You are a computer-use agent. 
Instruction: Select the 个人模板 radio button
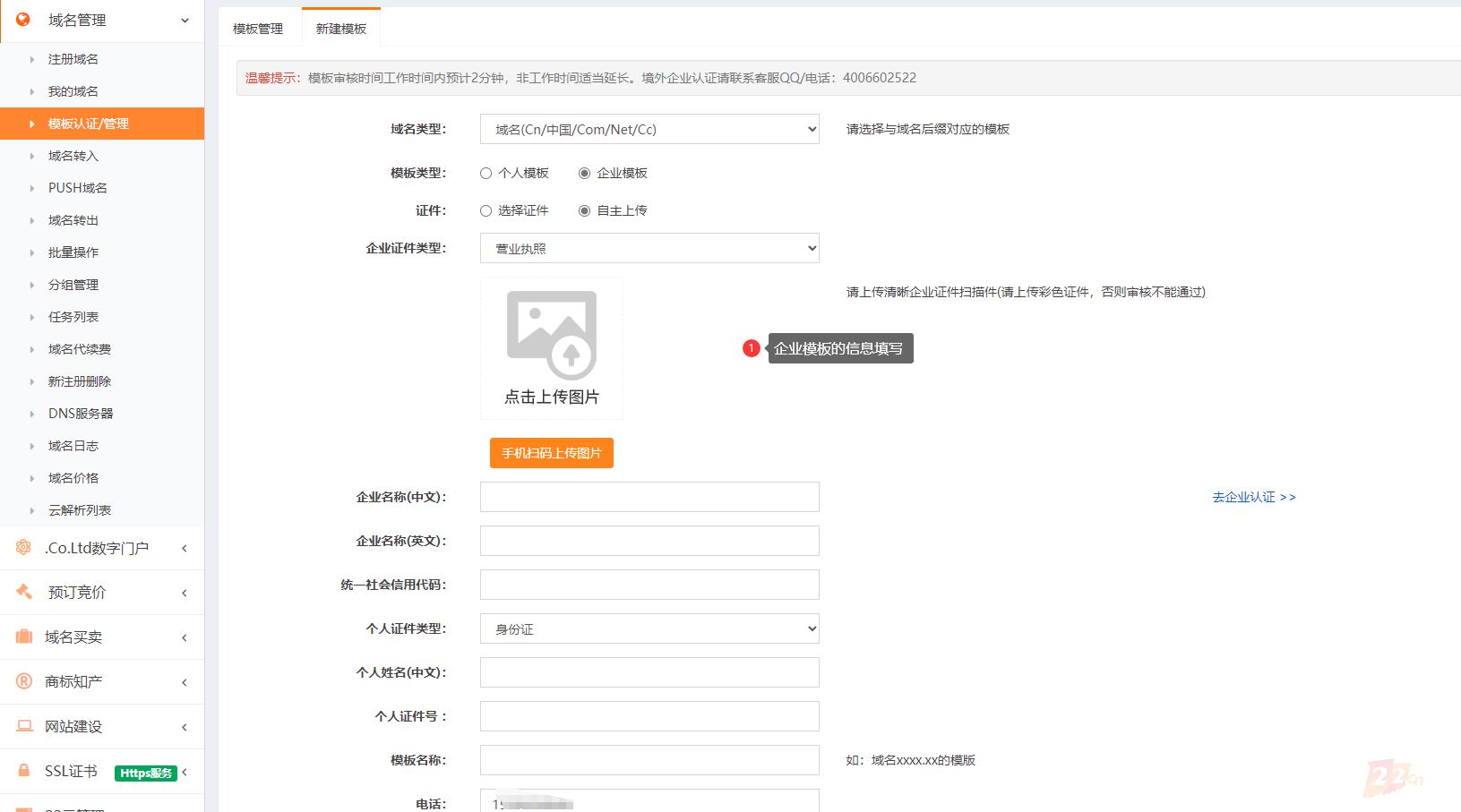[486, 174]
